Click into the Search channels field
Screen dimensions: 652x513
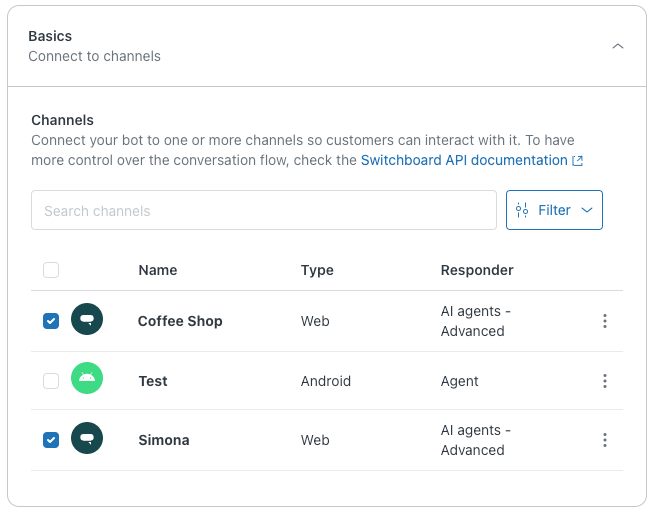click(264, 210)
